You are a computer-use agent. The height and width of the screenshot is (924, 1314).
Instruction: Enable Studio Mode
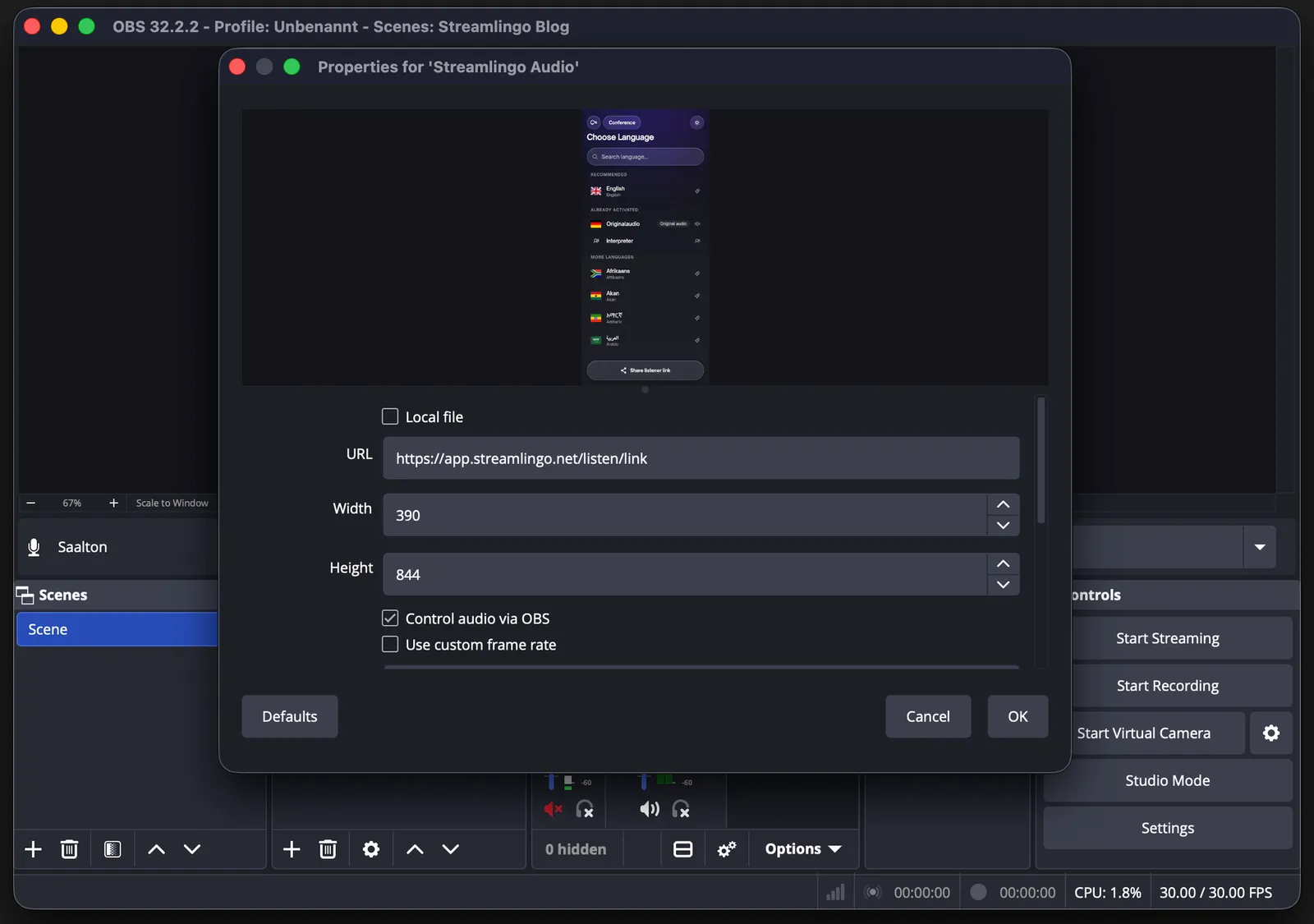1167,780
